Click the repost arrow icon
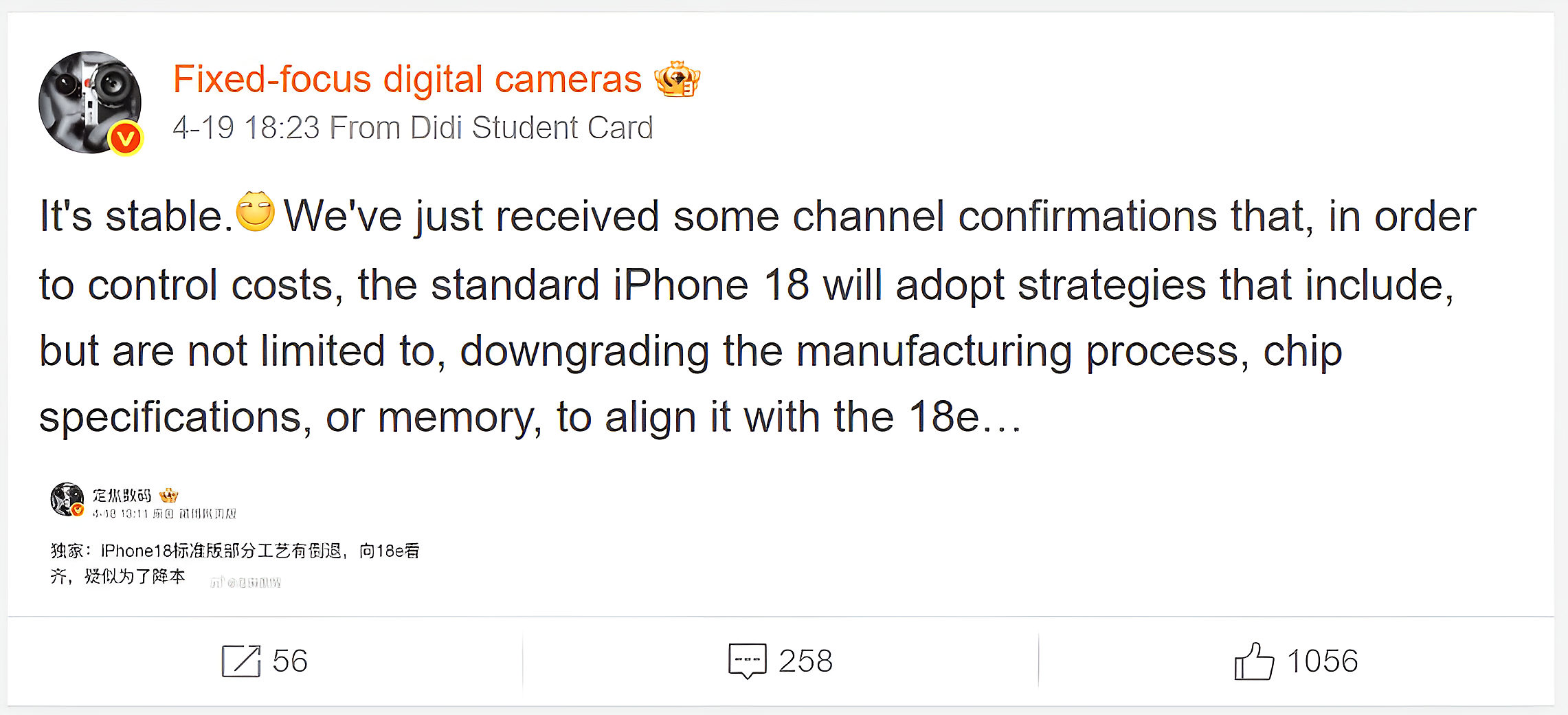 [x=241, y=661]
